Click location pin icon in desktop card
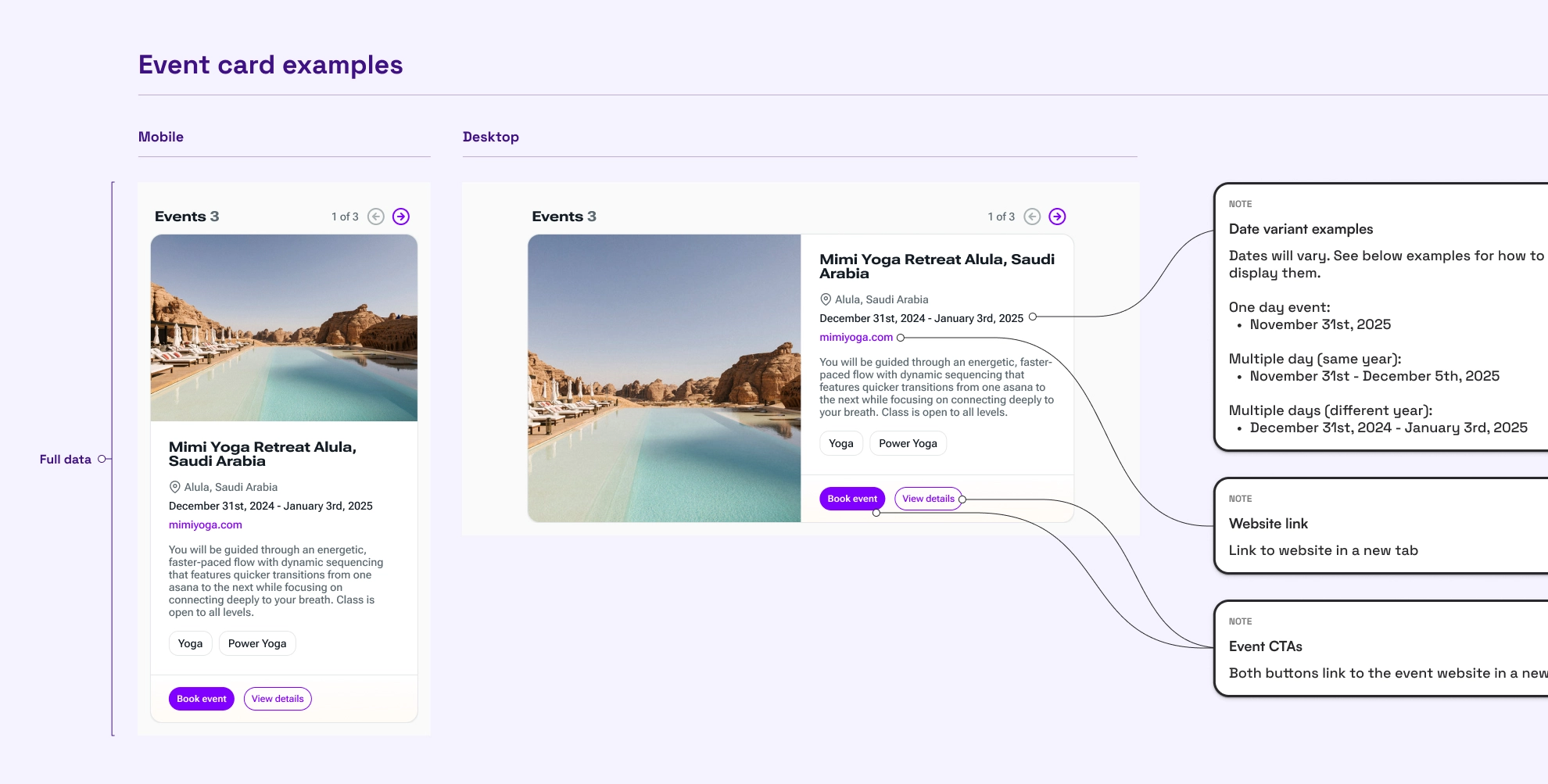Viewport: 1548px width, 784px height. (x=826, y=299)
